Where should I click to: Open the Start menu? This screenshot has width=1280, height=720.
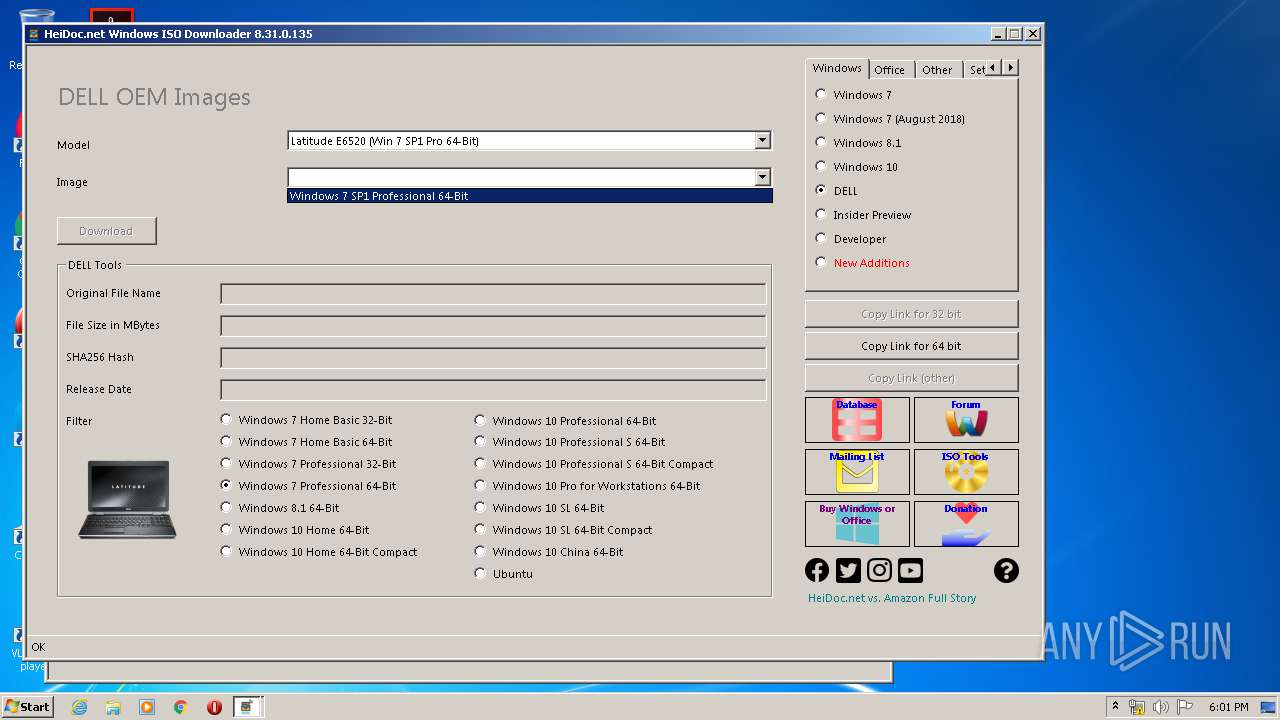coord(27,706)
